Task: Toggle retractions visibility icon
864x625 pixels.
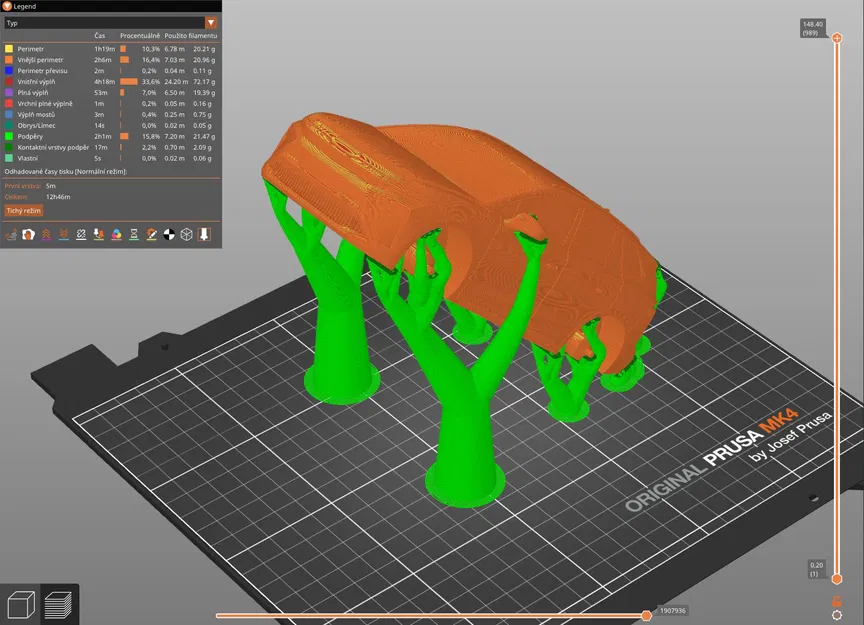Action: tap(46, 235)
